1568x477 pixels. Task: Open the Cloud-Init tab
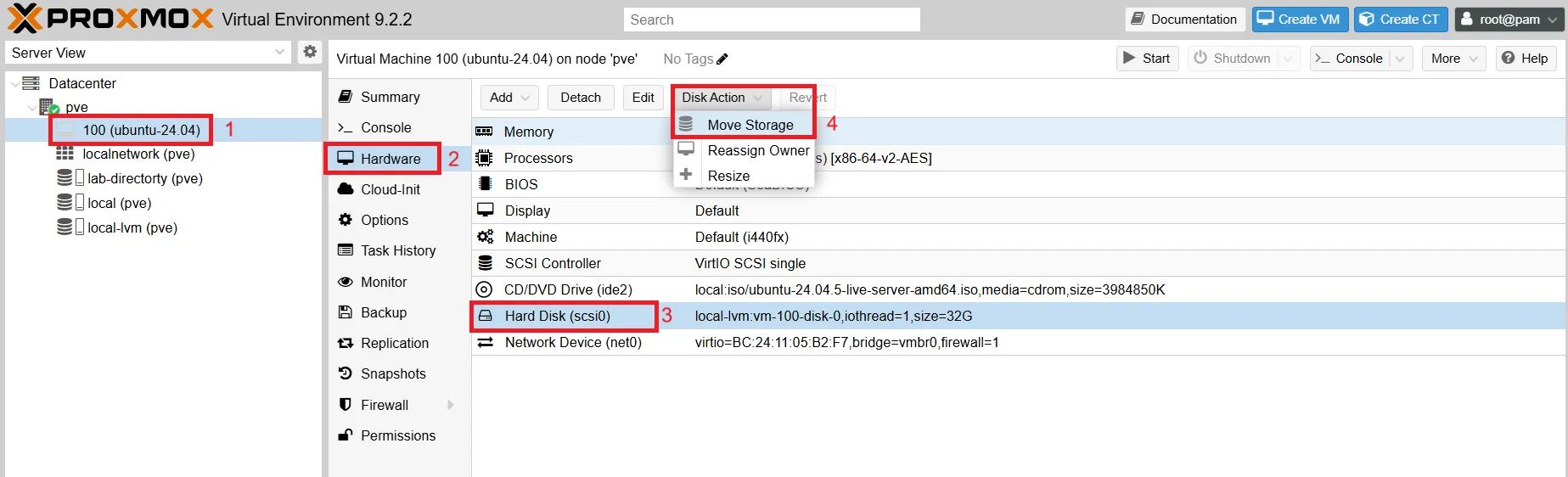[399, 189]
